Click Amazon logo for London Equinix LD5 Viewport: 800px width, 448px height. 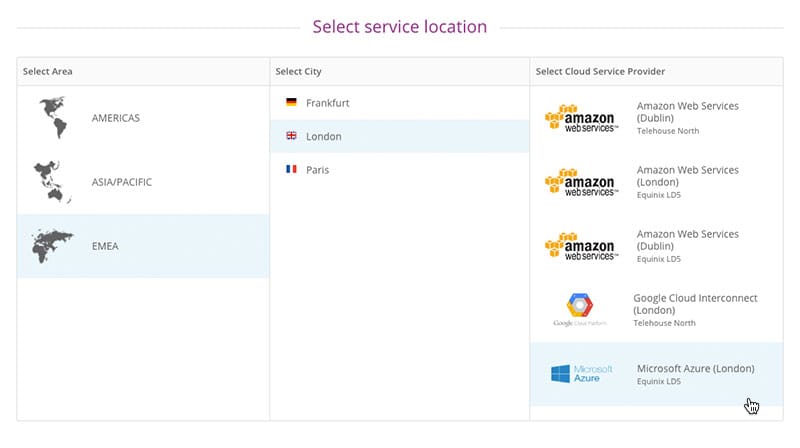tap(581, 182)
